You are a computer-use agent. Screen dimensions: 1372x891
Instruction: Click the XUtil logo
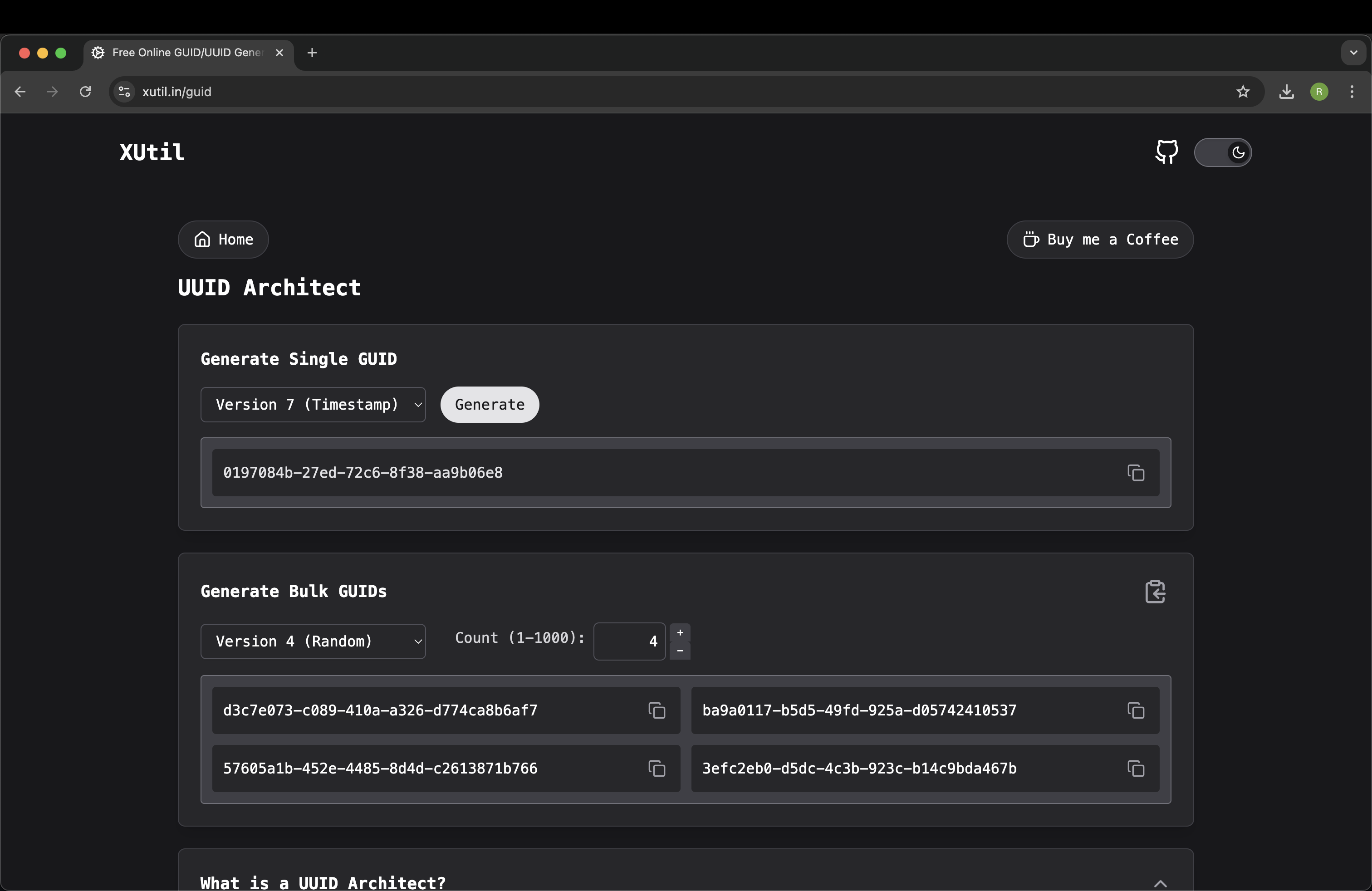152,152
